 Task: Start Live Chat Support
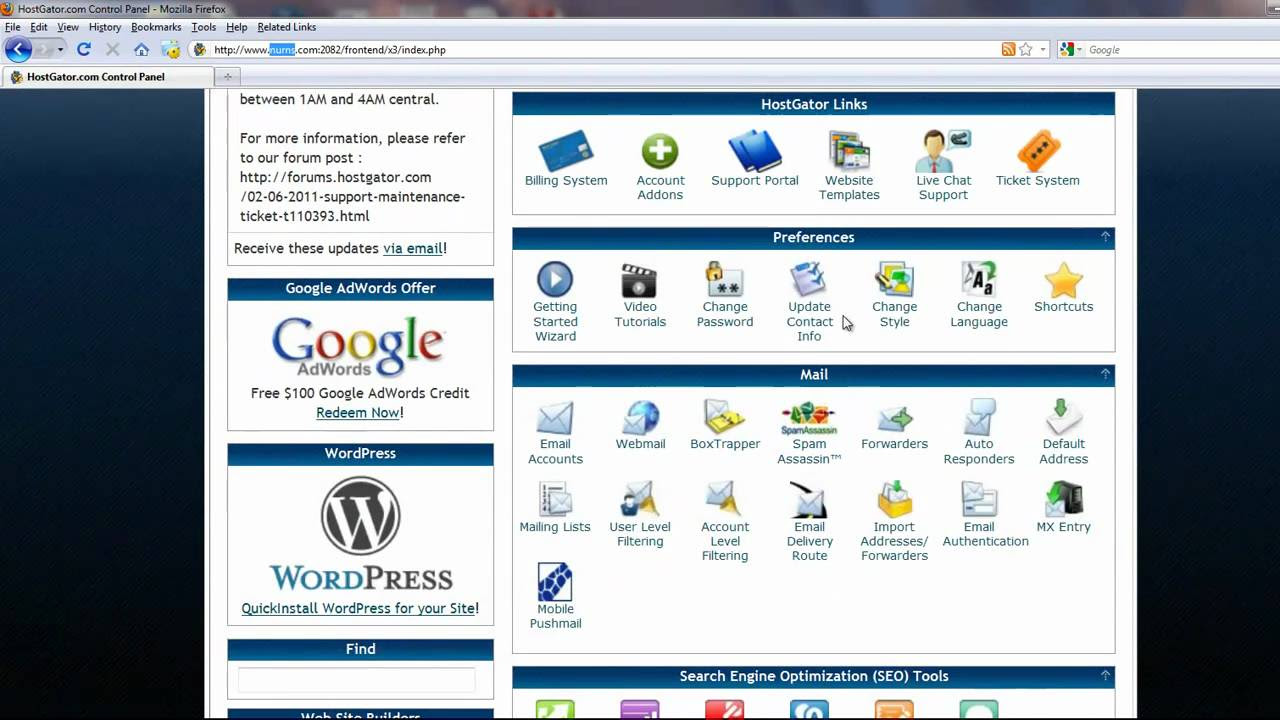coord(943,166)
